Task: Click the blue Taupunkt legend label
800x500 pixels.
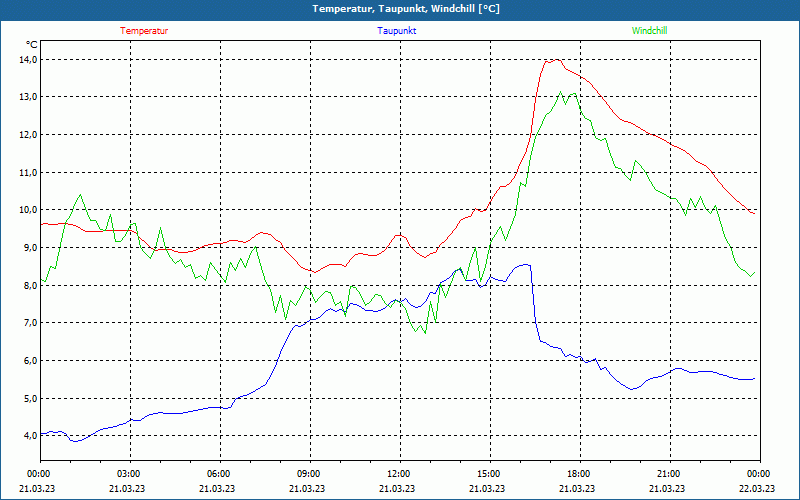Action: 396,31
